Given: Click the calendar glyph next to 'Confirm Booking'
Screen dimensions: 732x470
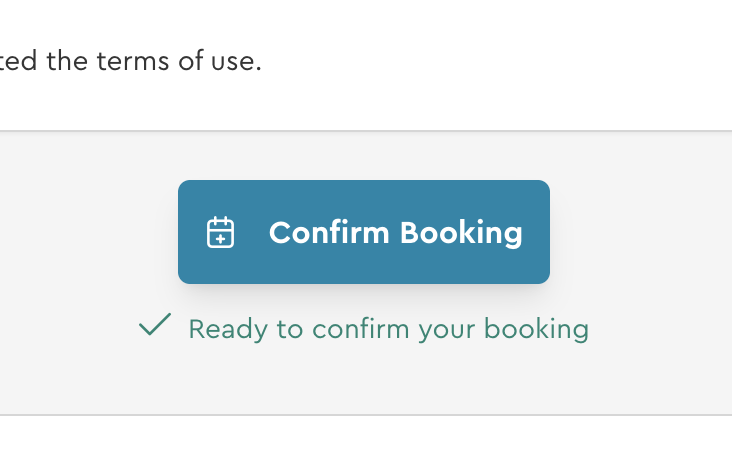Looking at the screenshot, I should [x=220, y=233].
